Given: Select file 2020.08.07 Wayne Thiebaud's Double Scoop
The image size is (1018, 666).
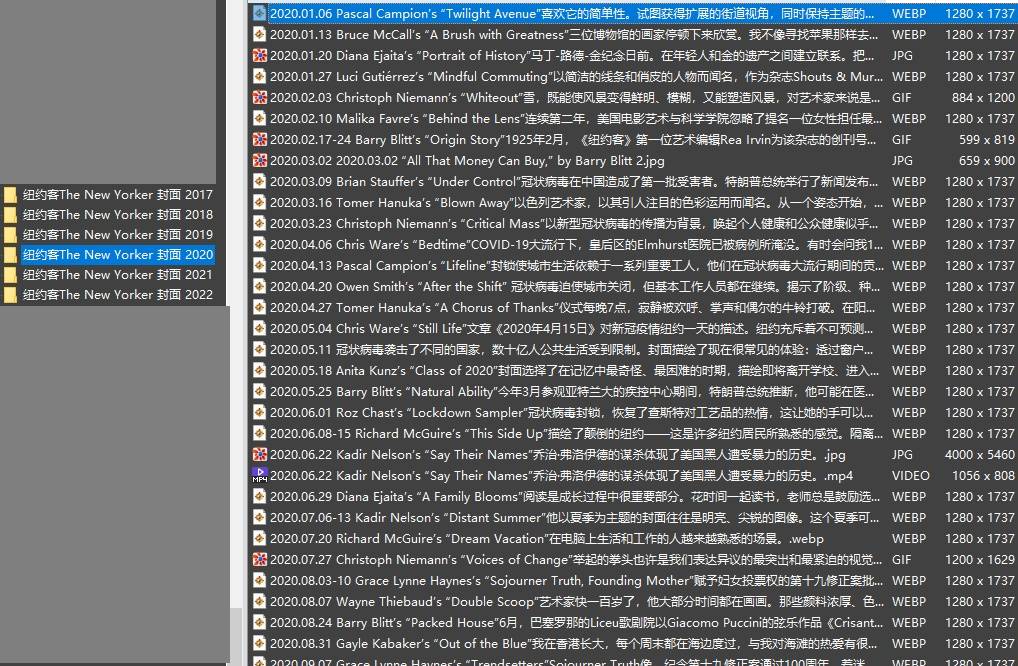Looking at the screenshot, I should tap(576, 602).
